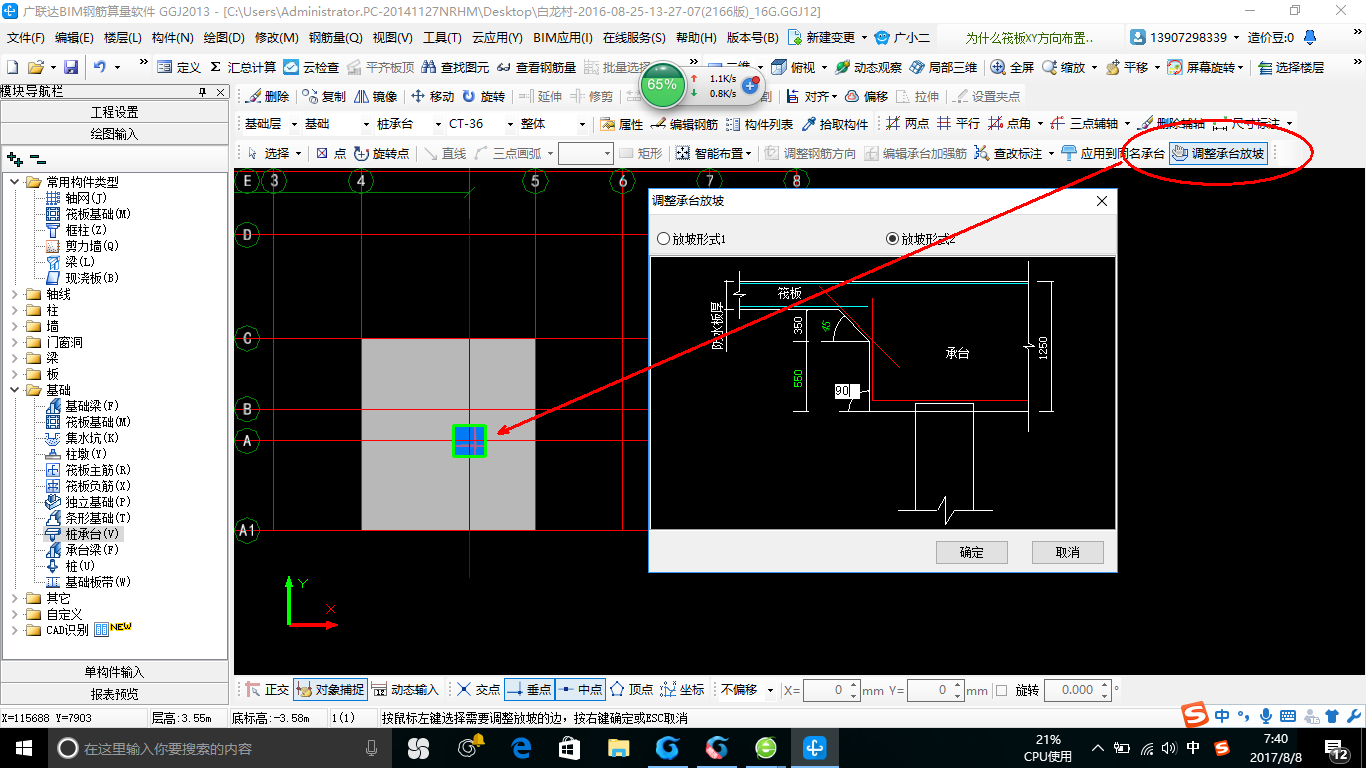Undo the last action

click(100, 67)
